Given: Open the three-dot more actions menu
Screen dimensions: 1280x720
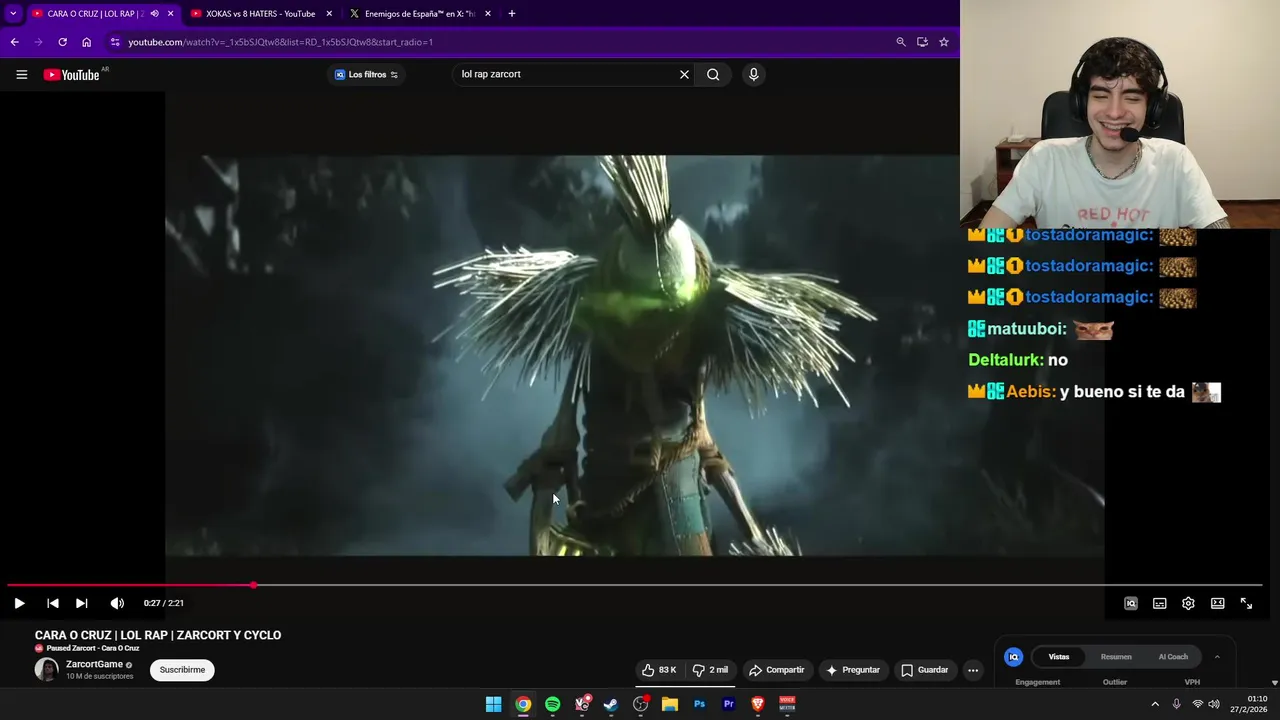Looking at the screenshot, I should [972, 670].
